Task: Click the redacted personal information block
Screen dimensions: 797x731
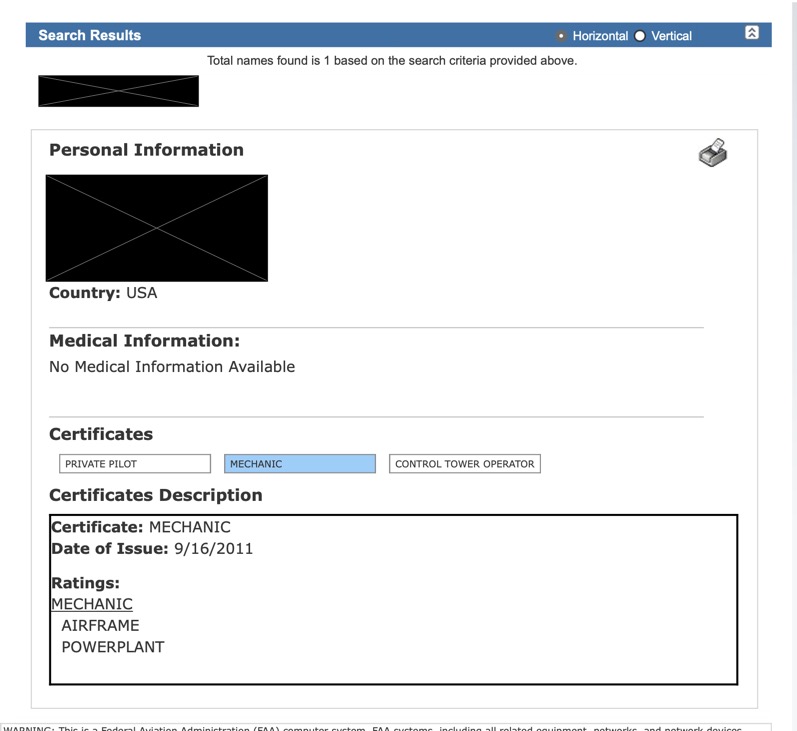Action: point(157,228)
